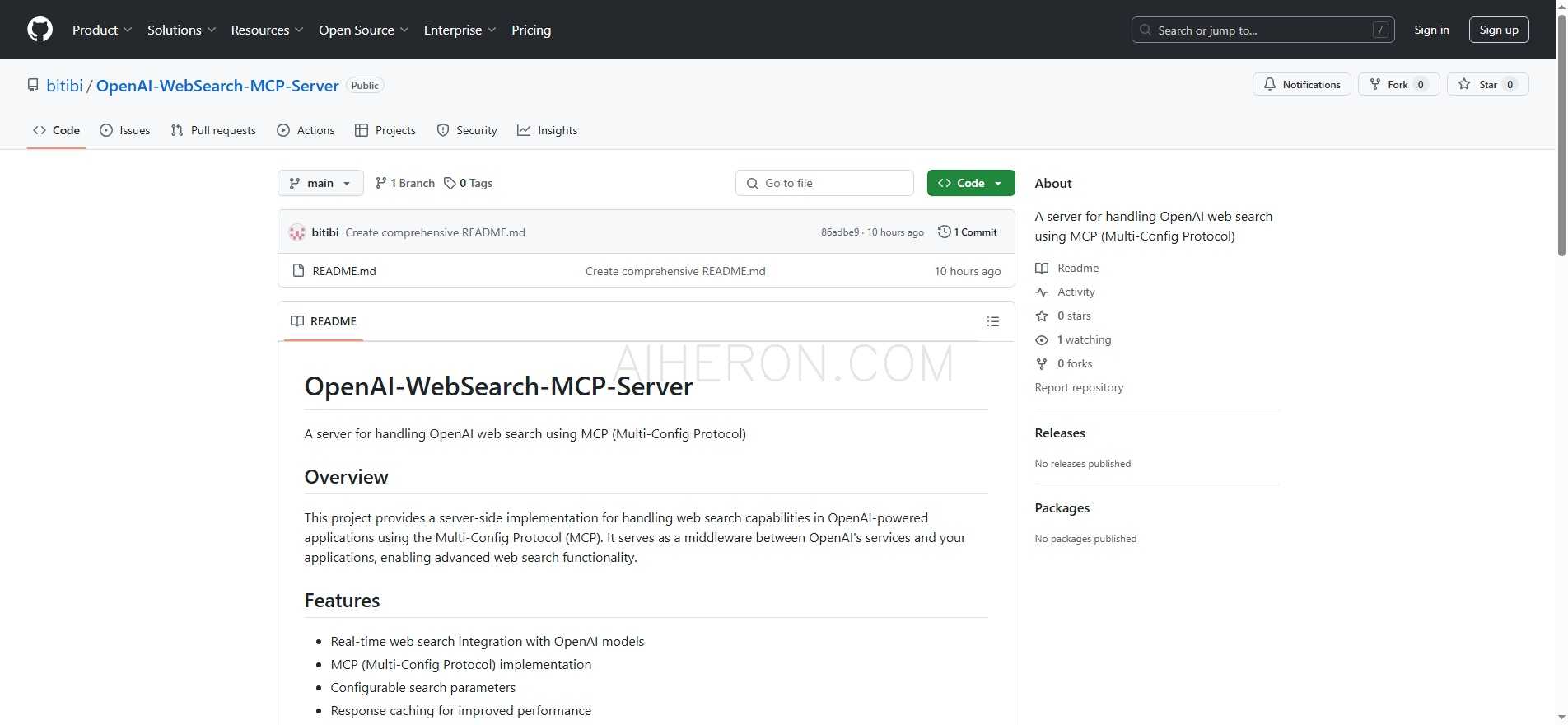The height and width of the screenshot is (725, 1568).
Task: Open commit hash 86adbe9
Action: 839,232
